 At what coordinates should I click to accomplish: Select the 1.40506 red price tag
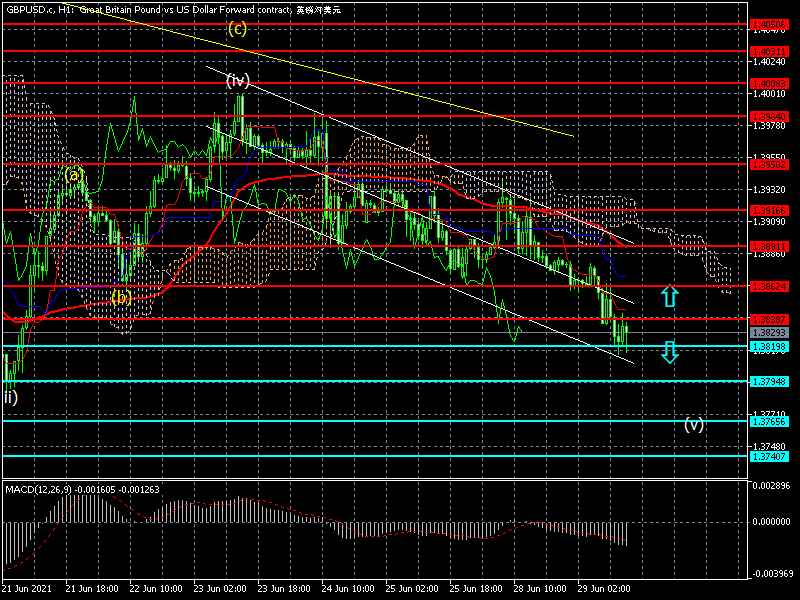coord(769,24)
